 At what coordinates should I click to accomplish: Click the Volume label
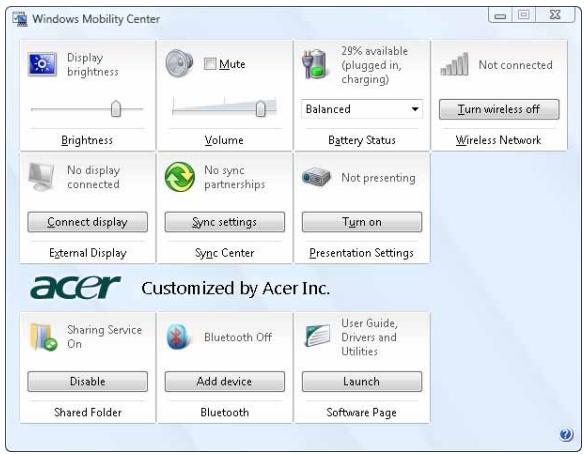(224, 140)
